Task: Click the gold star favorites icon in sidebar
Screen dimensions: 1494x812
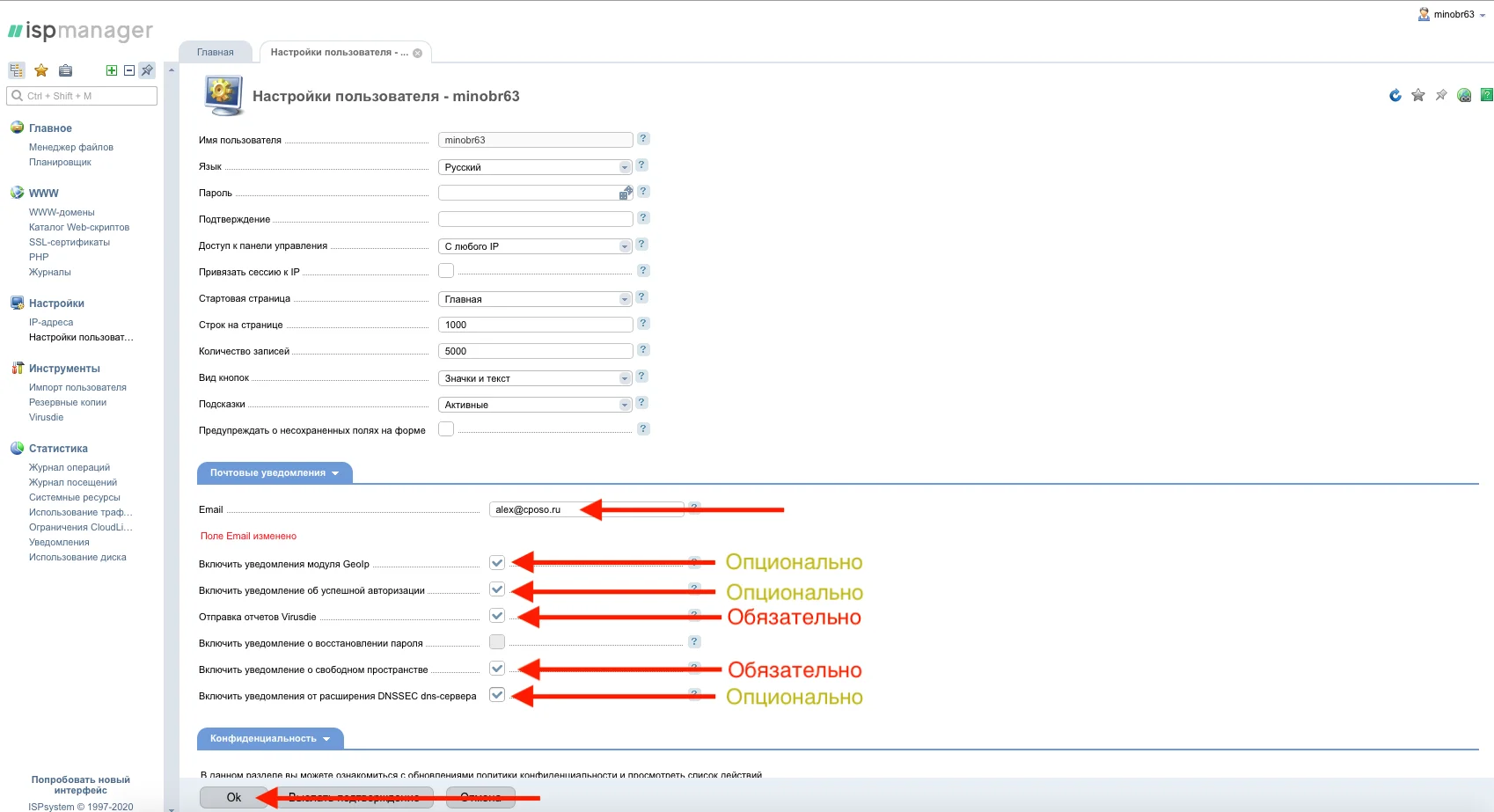Action: pos(41,70)
